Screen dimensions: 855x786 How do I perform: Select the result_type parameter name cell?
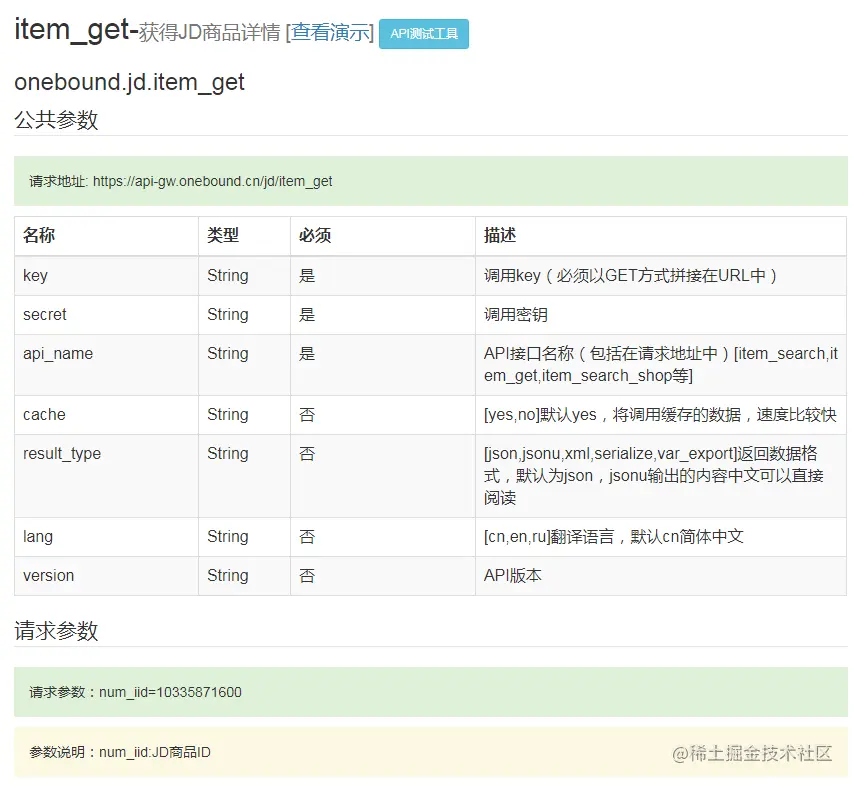pos(106,476)
